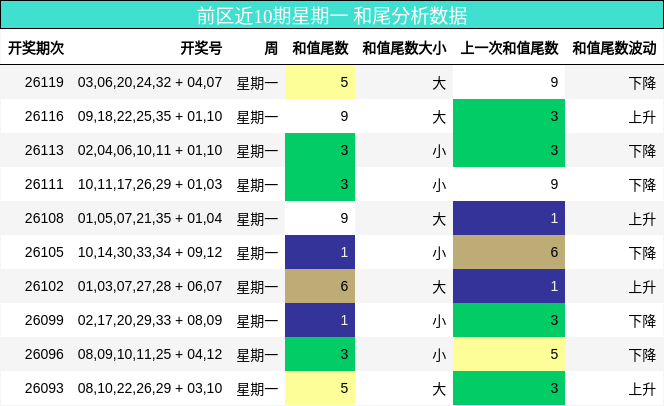Viewport: 664px width, 406px height.
Task: Click 上升 trend in row 26093
Action: pyautogui.click(x=642, y=389)
